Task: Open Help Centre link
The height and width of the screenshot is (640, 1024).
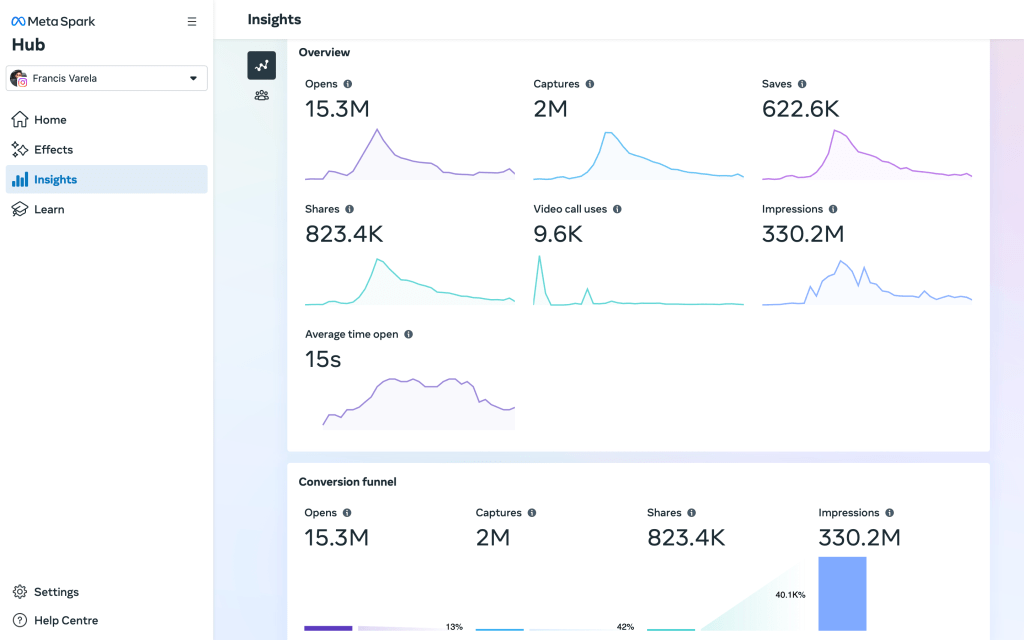Action: click(66, 621)
